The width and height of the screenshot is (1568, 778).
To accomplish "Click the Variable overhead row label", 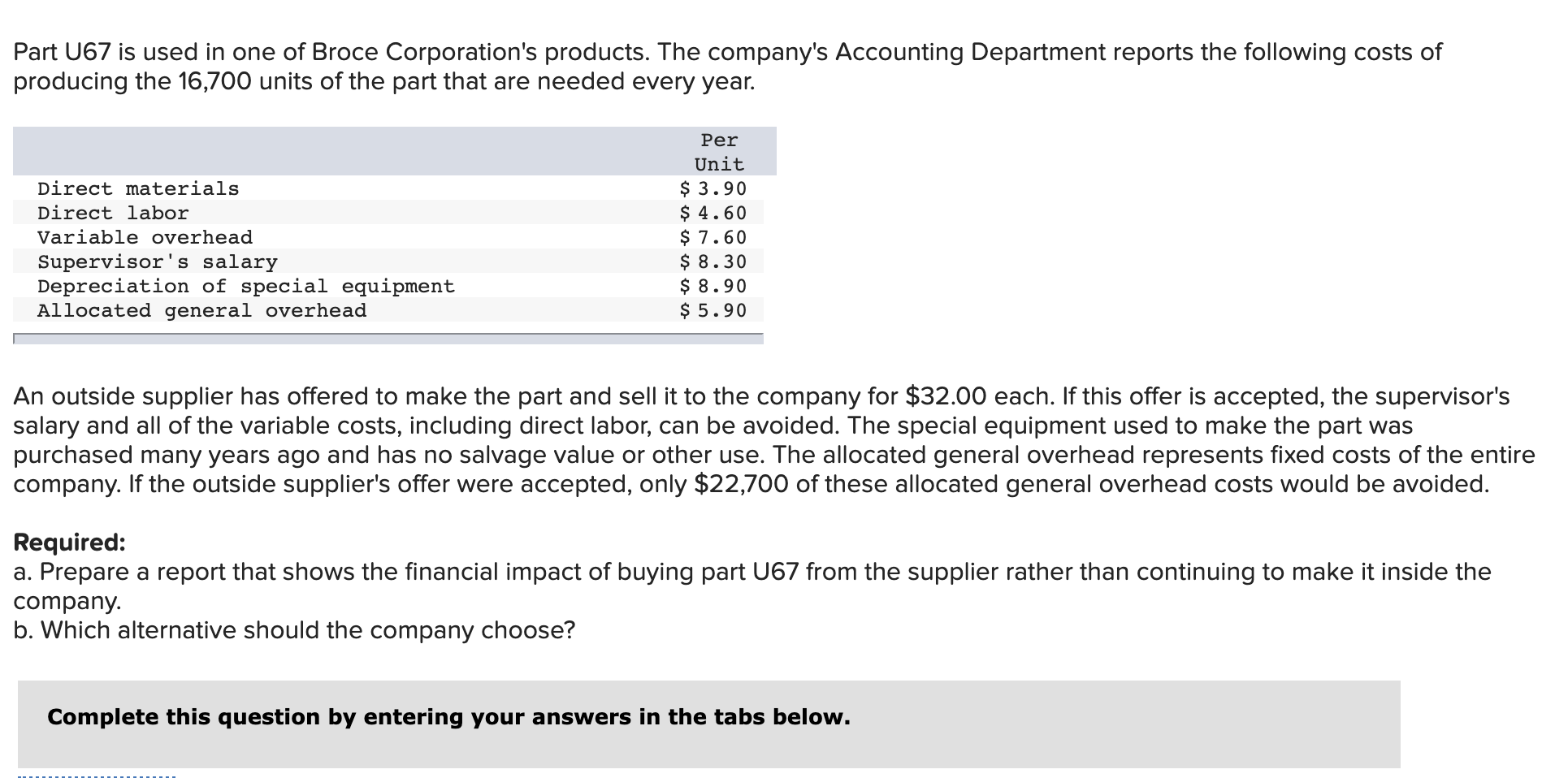I will pos(145,237).
